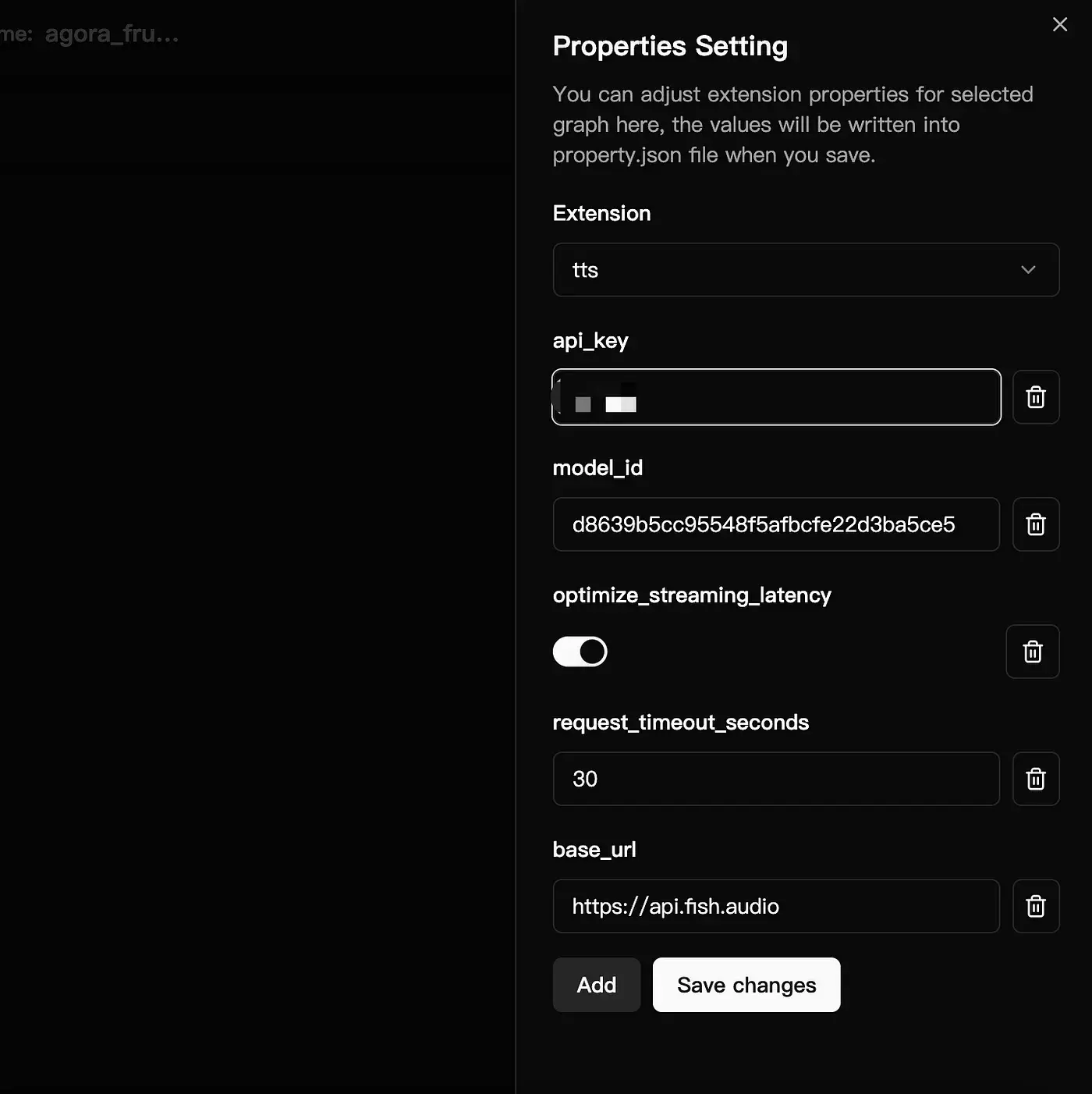Delete the request_timeout_seconds property

pos(1035,779)
